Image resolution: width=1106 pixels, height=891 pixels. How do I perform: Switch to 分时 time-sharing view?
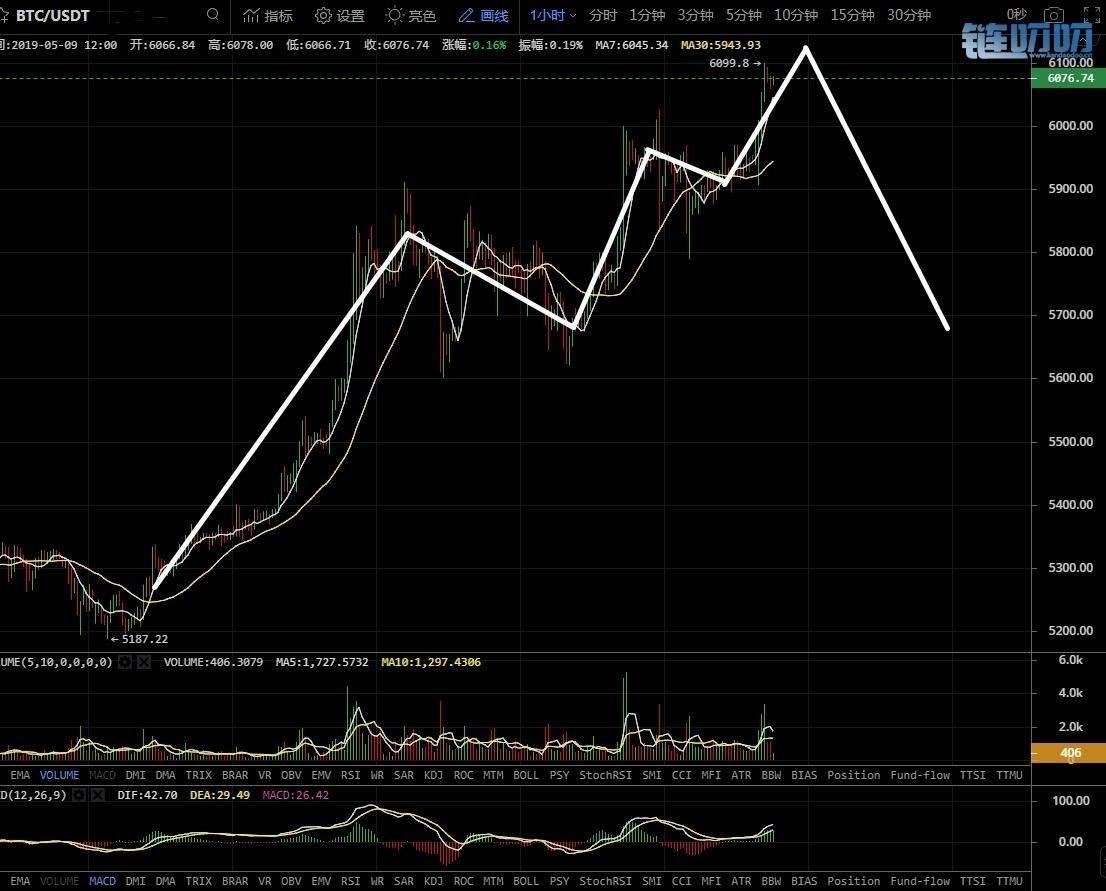tap(602, 15)
